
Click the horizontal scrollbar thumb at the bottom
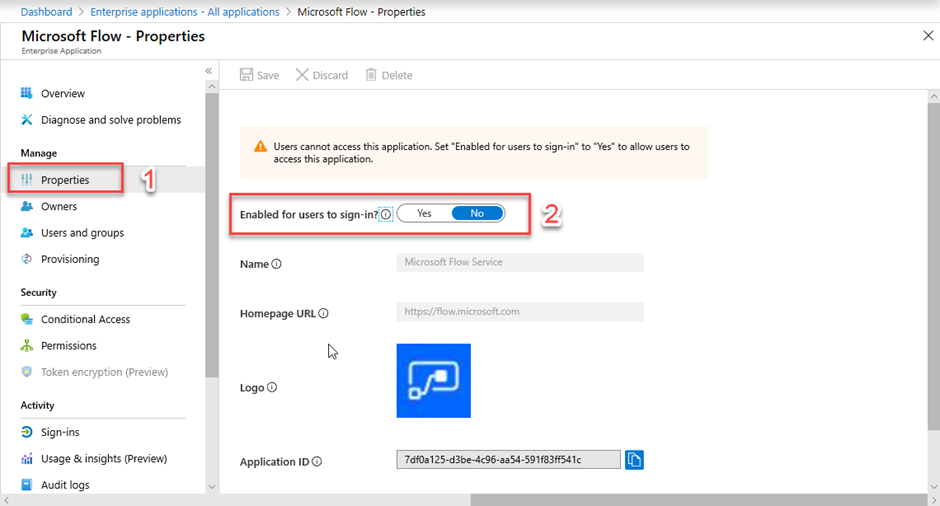pyautogui.click(x=698, y=500)
